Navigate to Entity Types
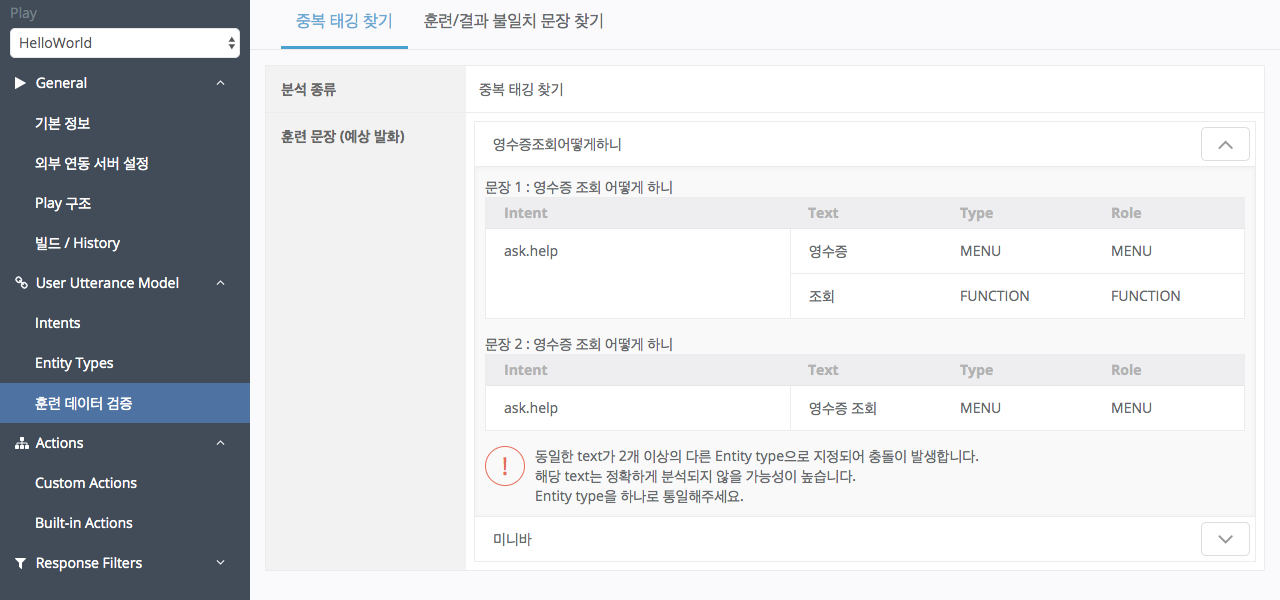1280x600 pixels. point(74,363)
